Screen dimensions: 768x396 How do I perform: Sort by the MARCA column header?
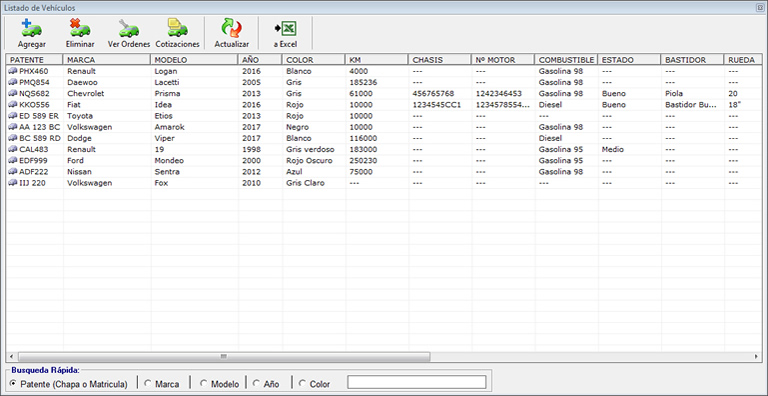(x=106, y=60)
